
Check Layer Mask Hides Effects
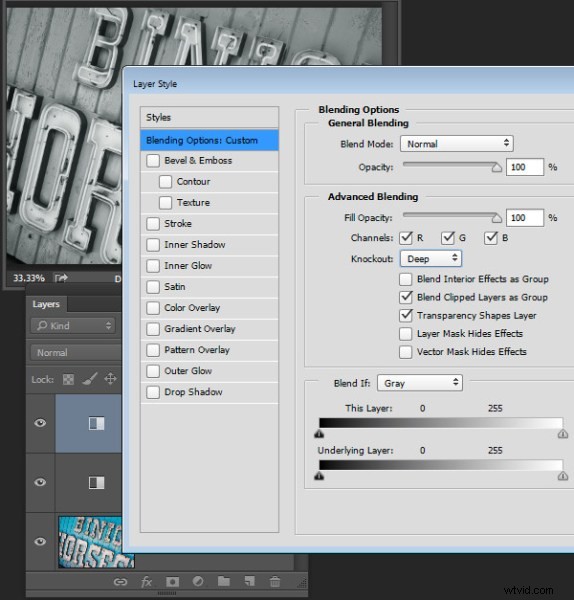tap(406, 334)
